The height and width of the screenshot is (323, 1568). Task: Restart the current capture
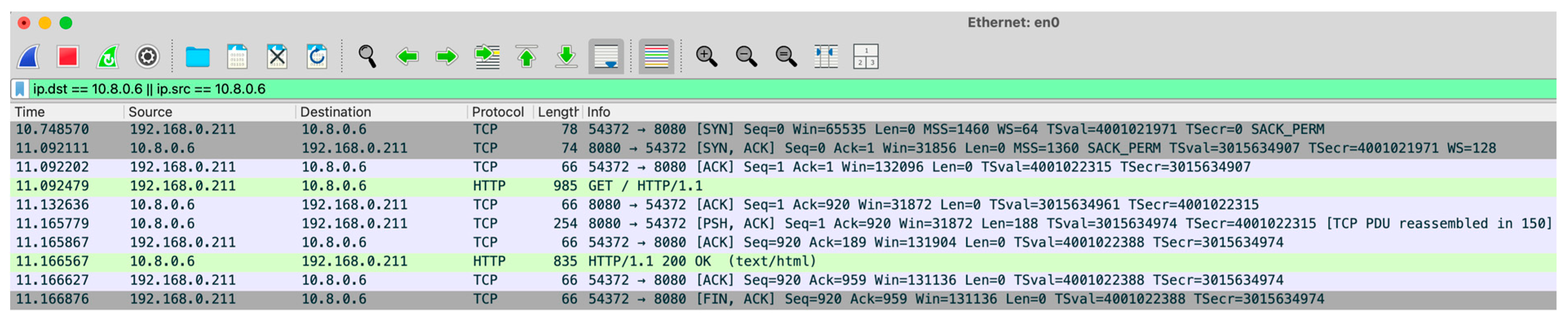[108, 57]
